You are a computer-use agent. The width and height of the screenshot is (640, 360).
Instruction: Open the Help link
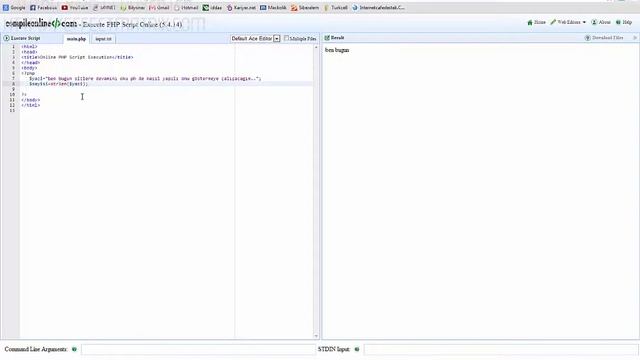pos(624,22)
